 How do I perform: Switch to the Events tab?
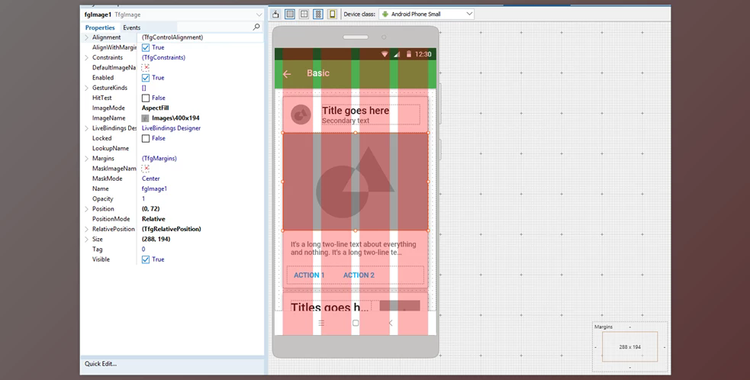[132, 27]
